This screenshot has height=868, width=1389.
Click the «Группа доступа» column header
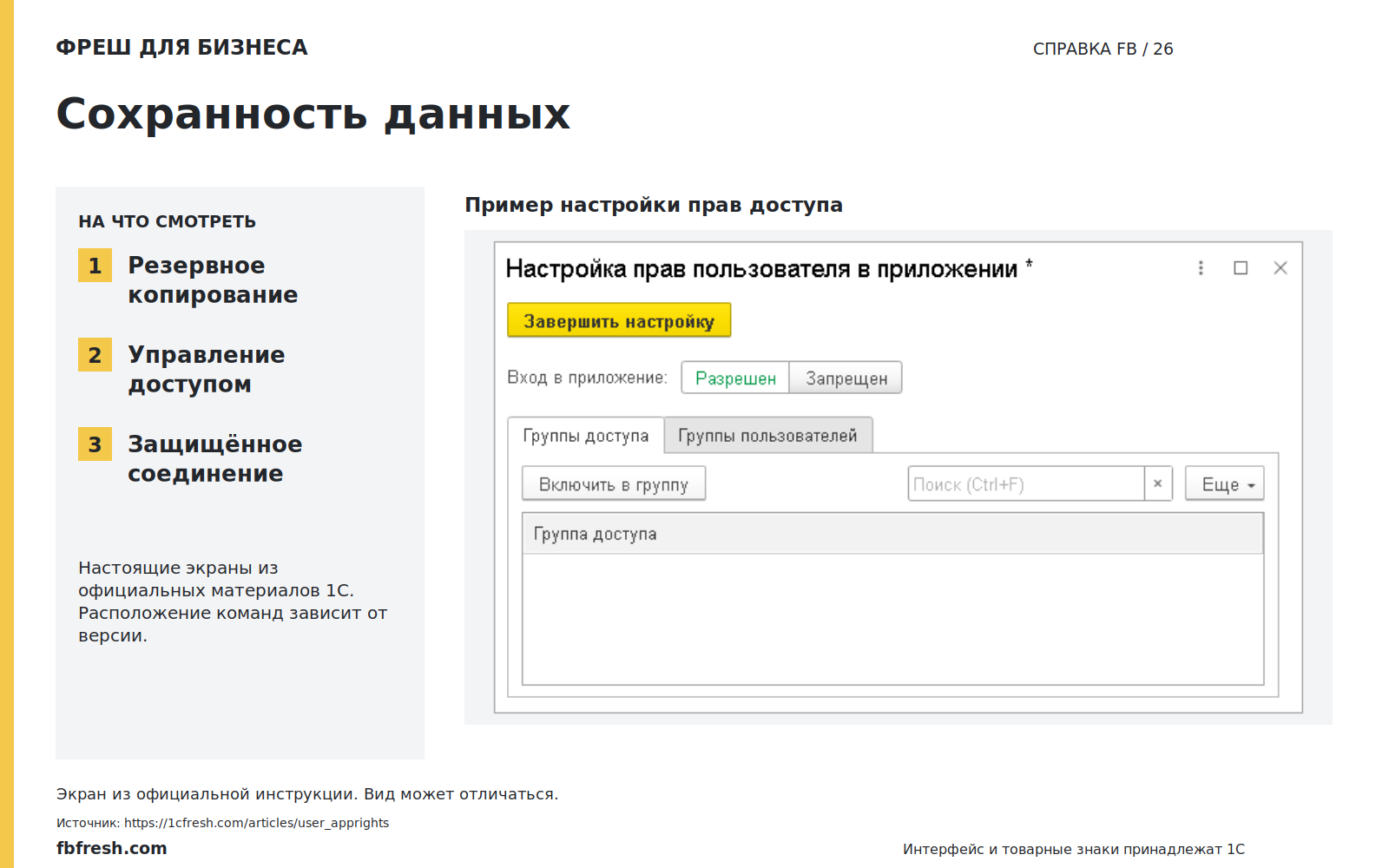892,534
